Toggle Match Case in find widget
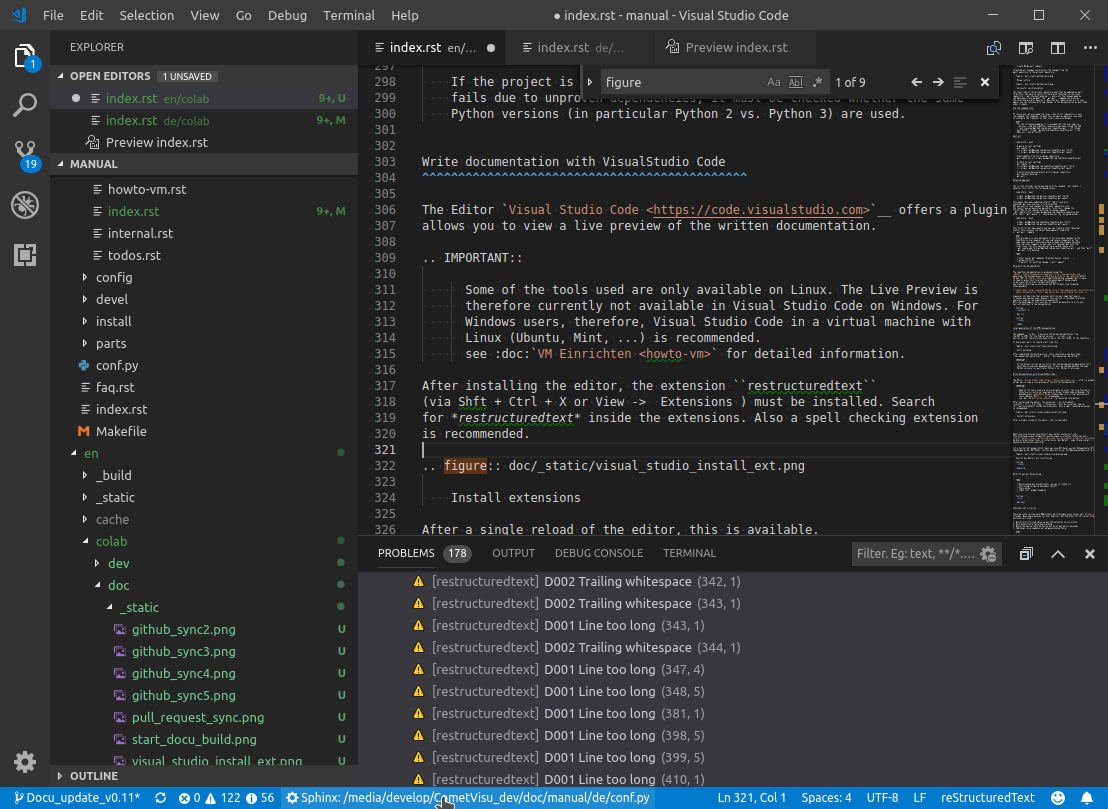 [x=774, y=83]
